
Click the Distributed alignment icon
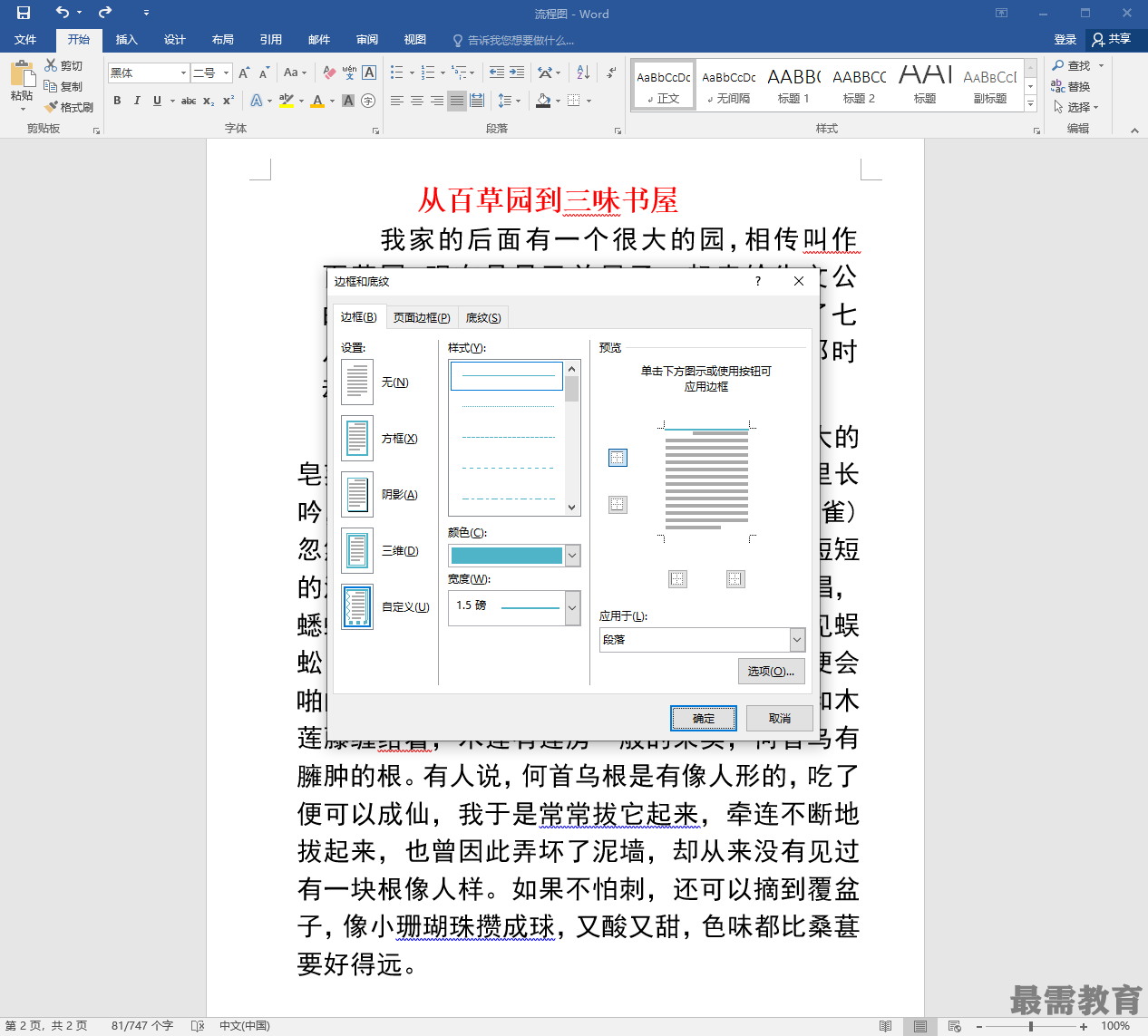click(x=477, y=101)
